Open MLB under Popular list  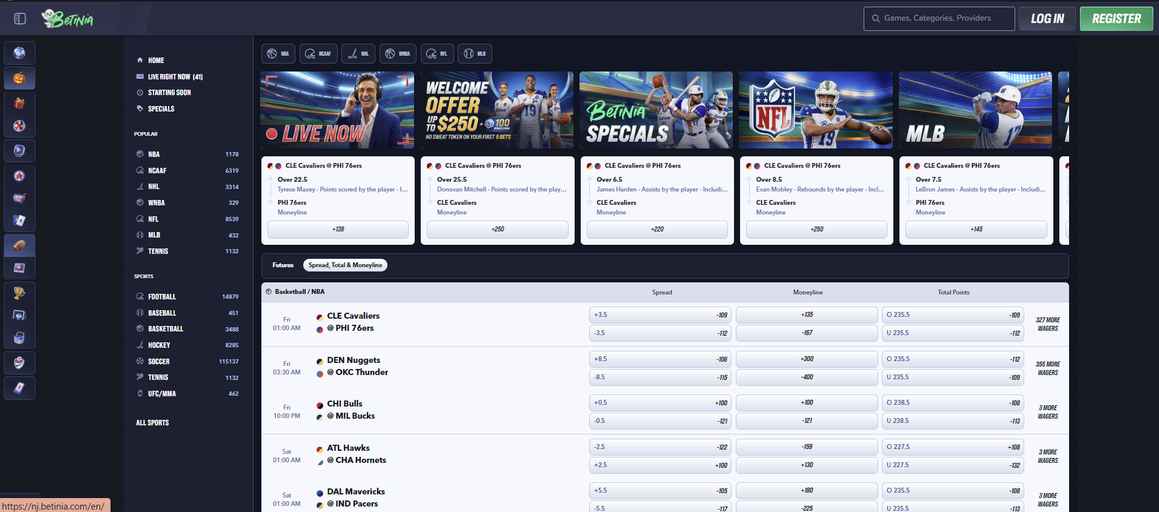click(x=188, y=235)
